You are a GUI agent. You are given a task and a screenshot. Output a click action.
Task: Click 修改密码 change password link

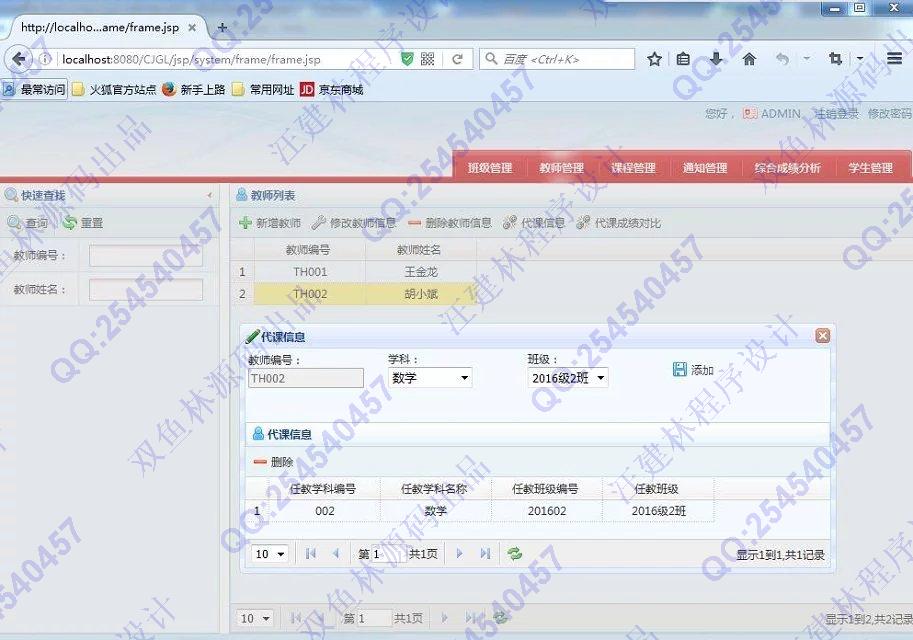(889, 114)
